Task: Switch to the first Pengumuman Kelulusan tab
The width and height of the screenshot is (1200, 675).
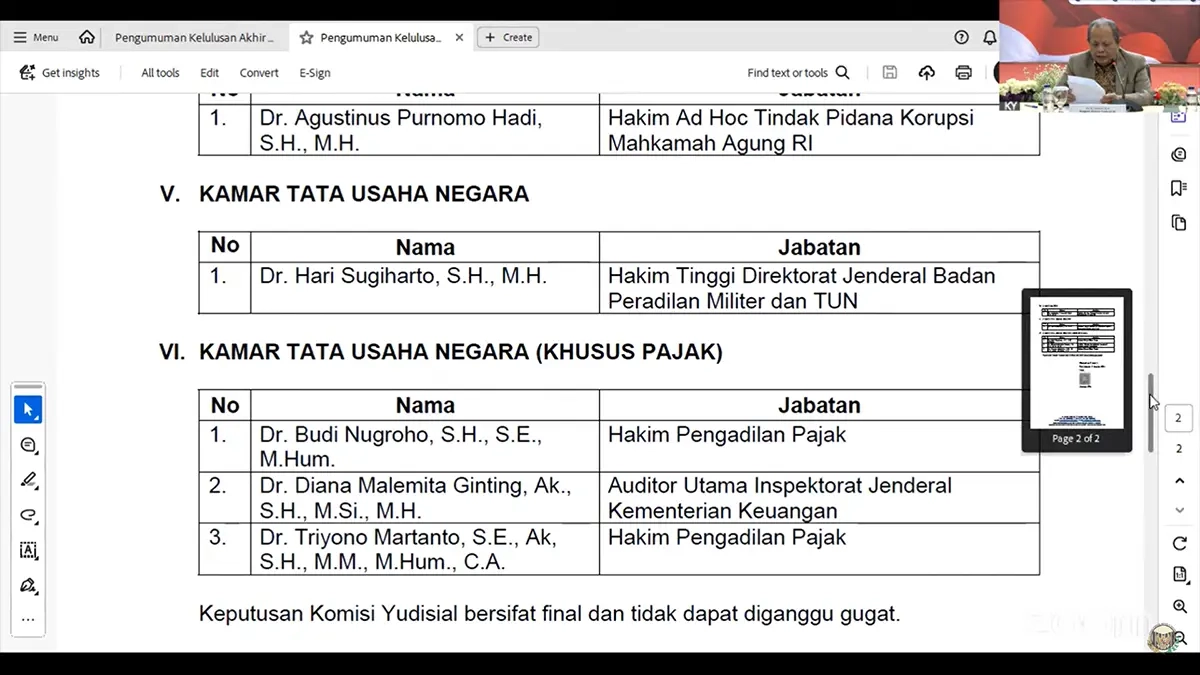Action: coord(196,36)
